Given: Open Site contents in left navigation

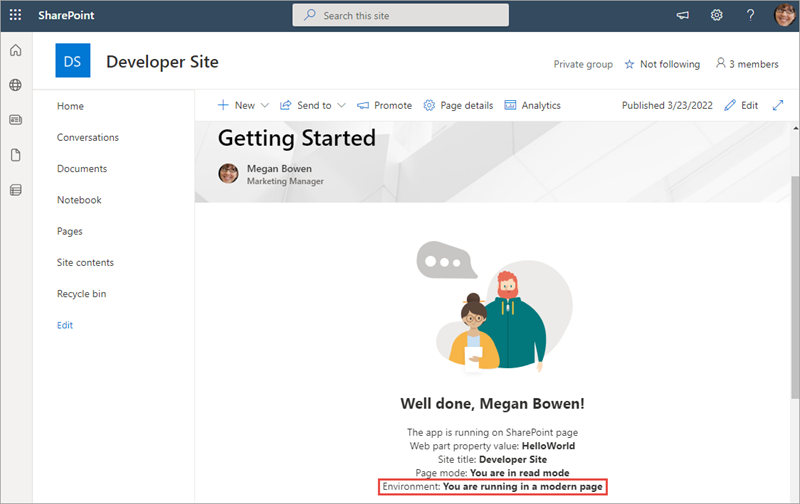Looking at the screenshot, I should point(85,263).
